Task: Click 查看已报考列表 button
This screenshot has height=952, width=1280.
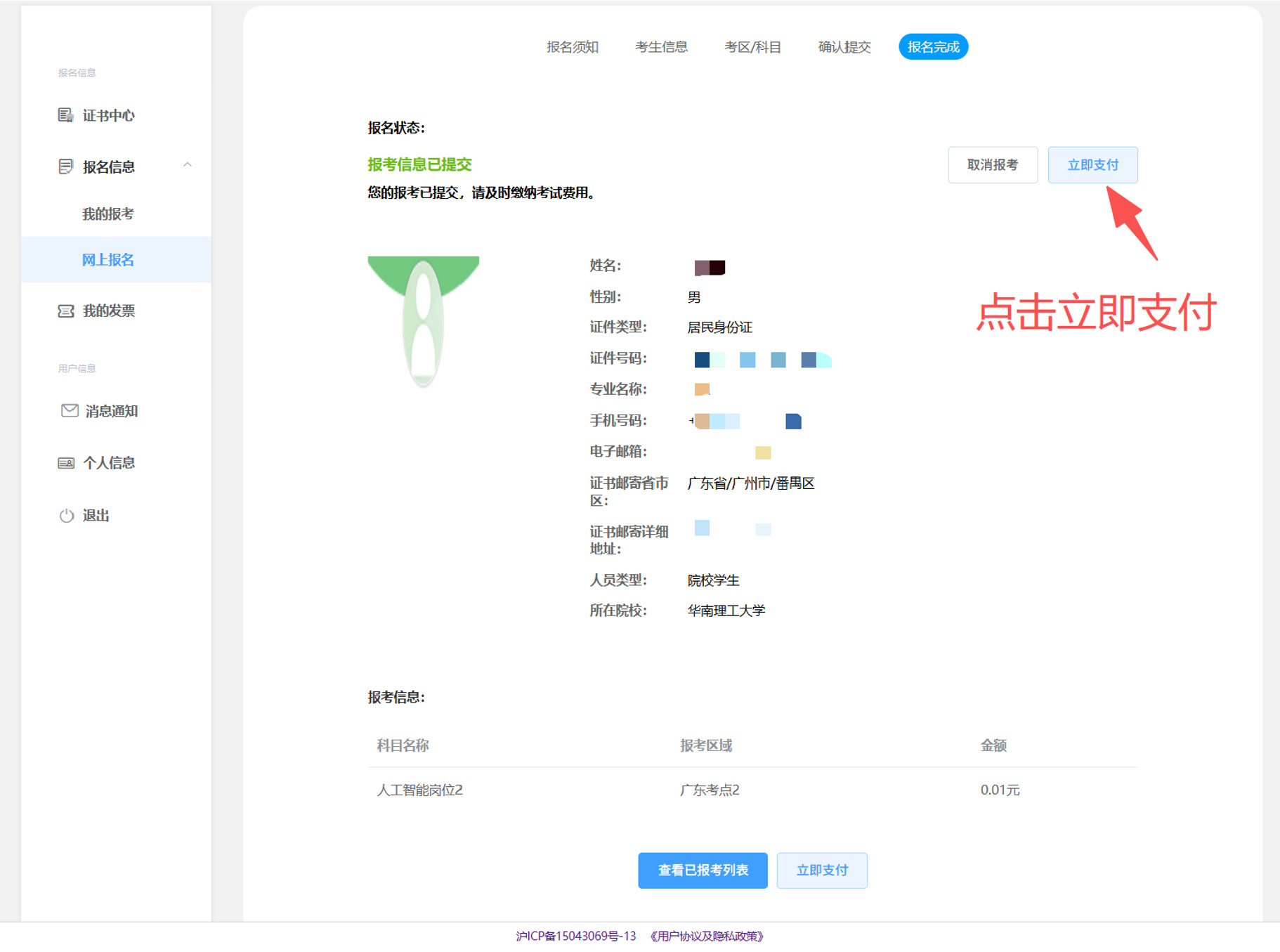Action: coord(703,871)
